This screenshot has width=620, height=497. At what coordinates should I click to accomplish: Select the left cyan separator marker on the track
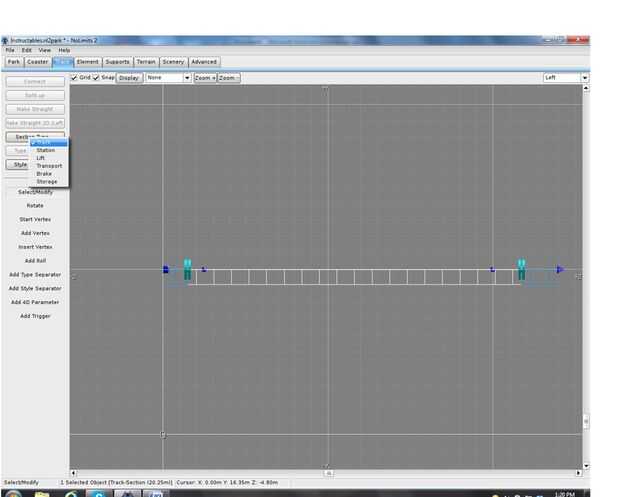187,269
